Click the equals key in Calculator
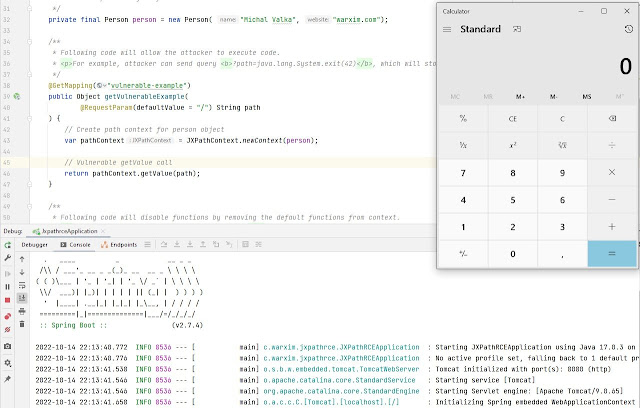The height and width of the screenshot is (408, 640). tap(612, 254)
